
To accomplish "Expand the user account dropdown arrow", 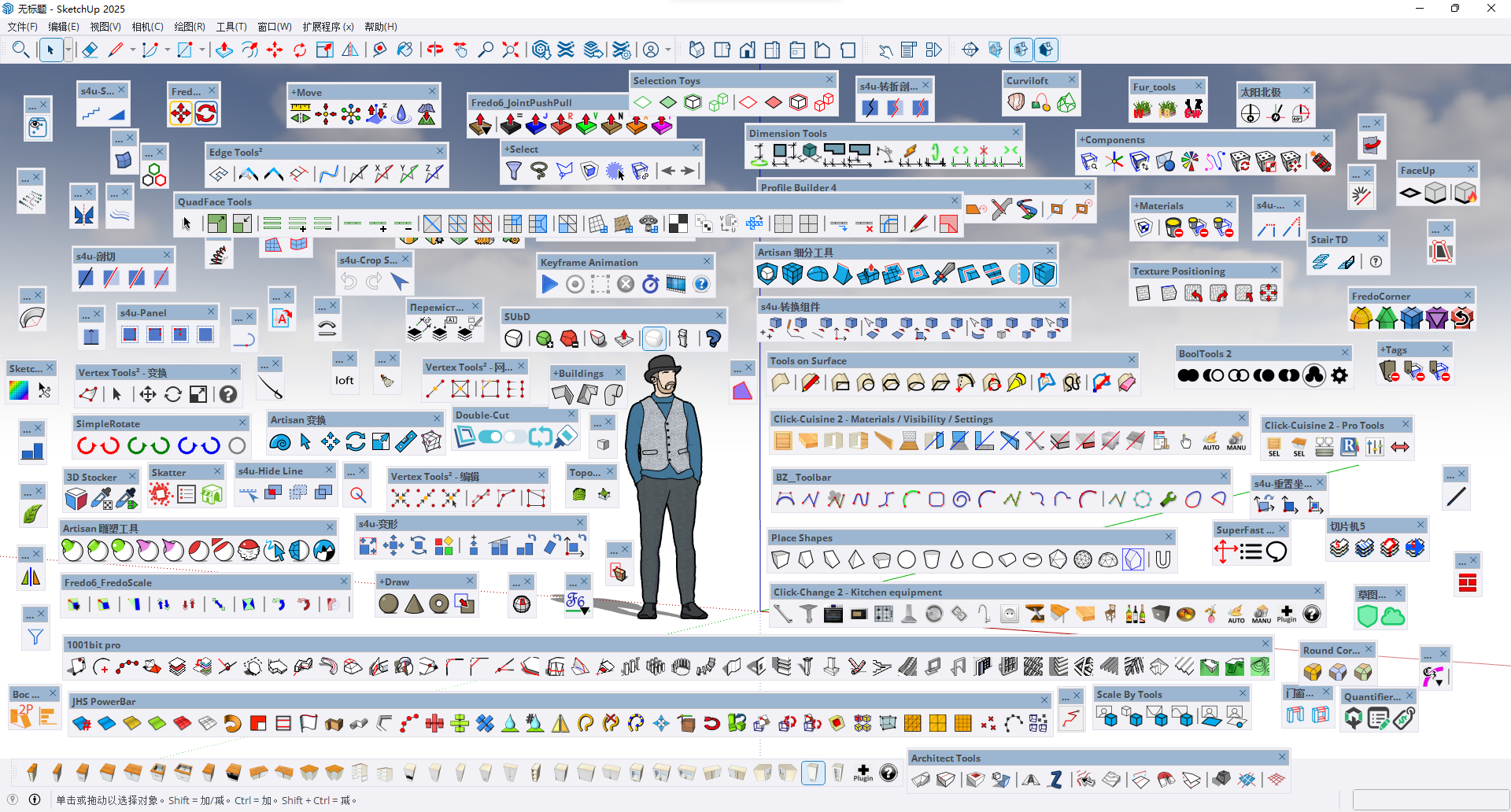I will click(668, 50).
